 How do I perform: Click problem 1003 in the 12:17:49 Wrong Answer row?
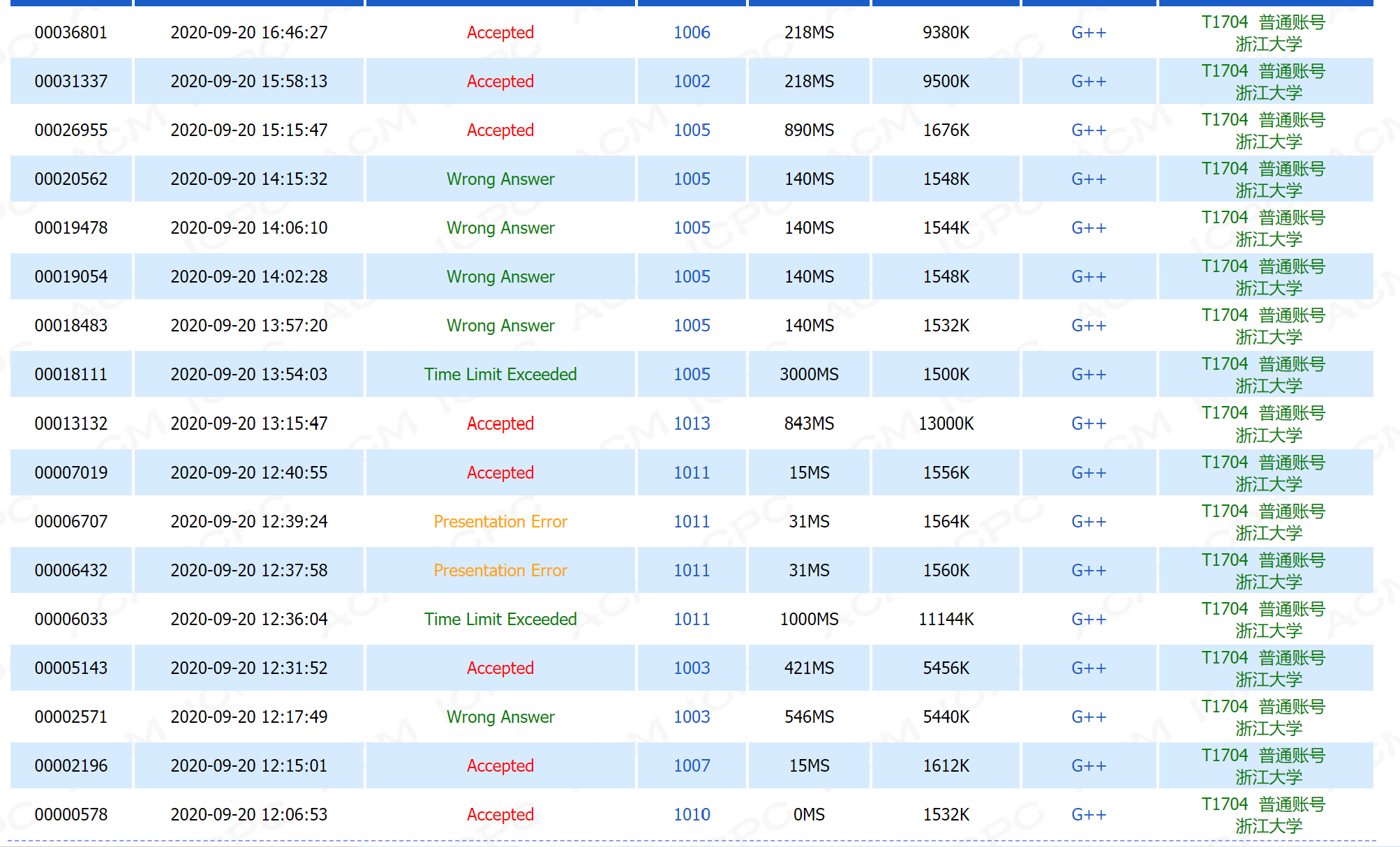(x=692, y=717)
